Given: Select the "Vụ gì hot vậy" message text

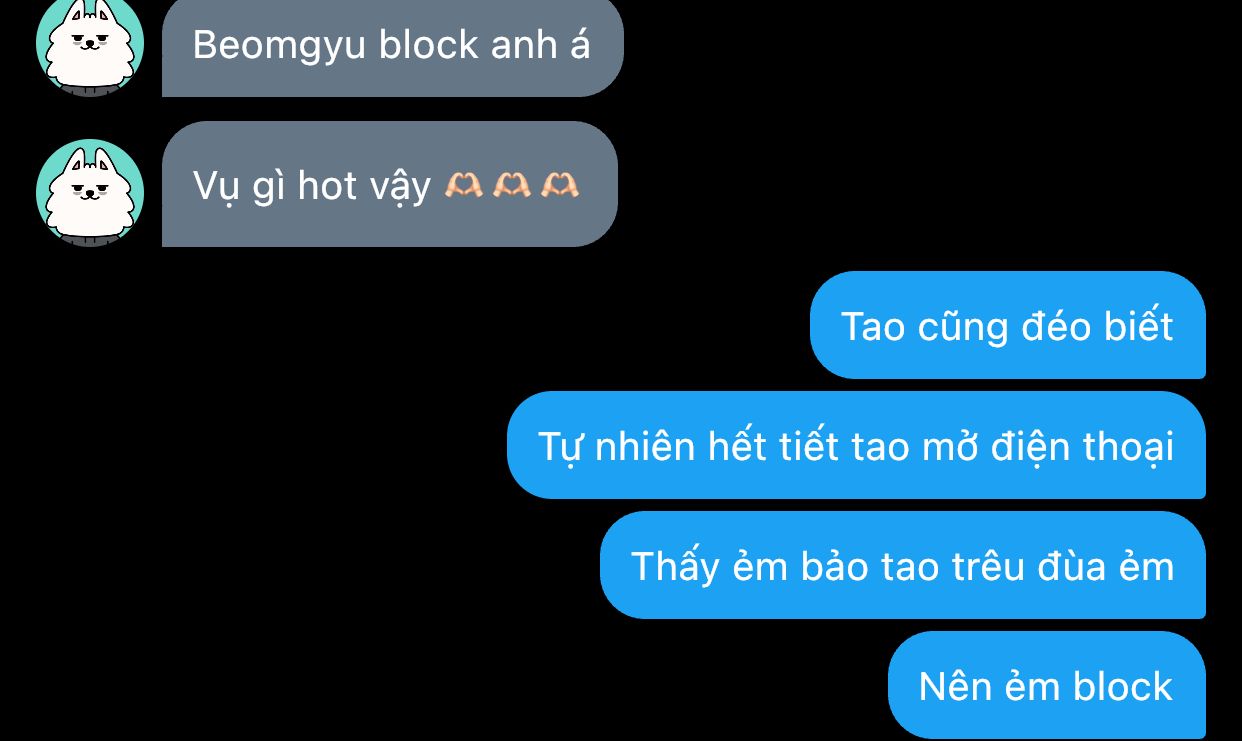Looking at the screenshot, I should point(311,186).
